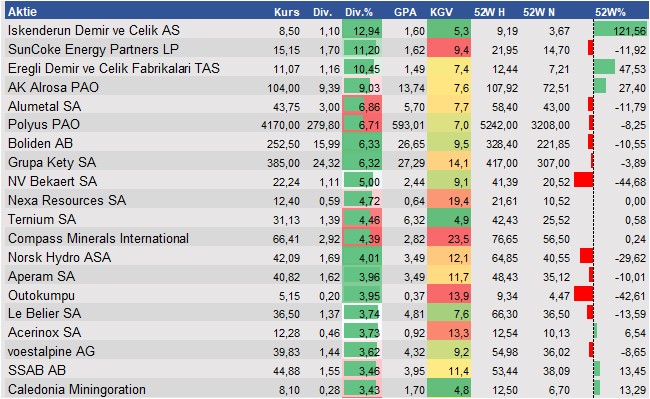650x399 pixels.
Task: Click the 52W% column header
Action: pyautogui.click(x=610, y=12)
